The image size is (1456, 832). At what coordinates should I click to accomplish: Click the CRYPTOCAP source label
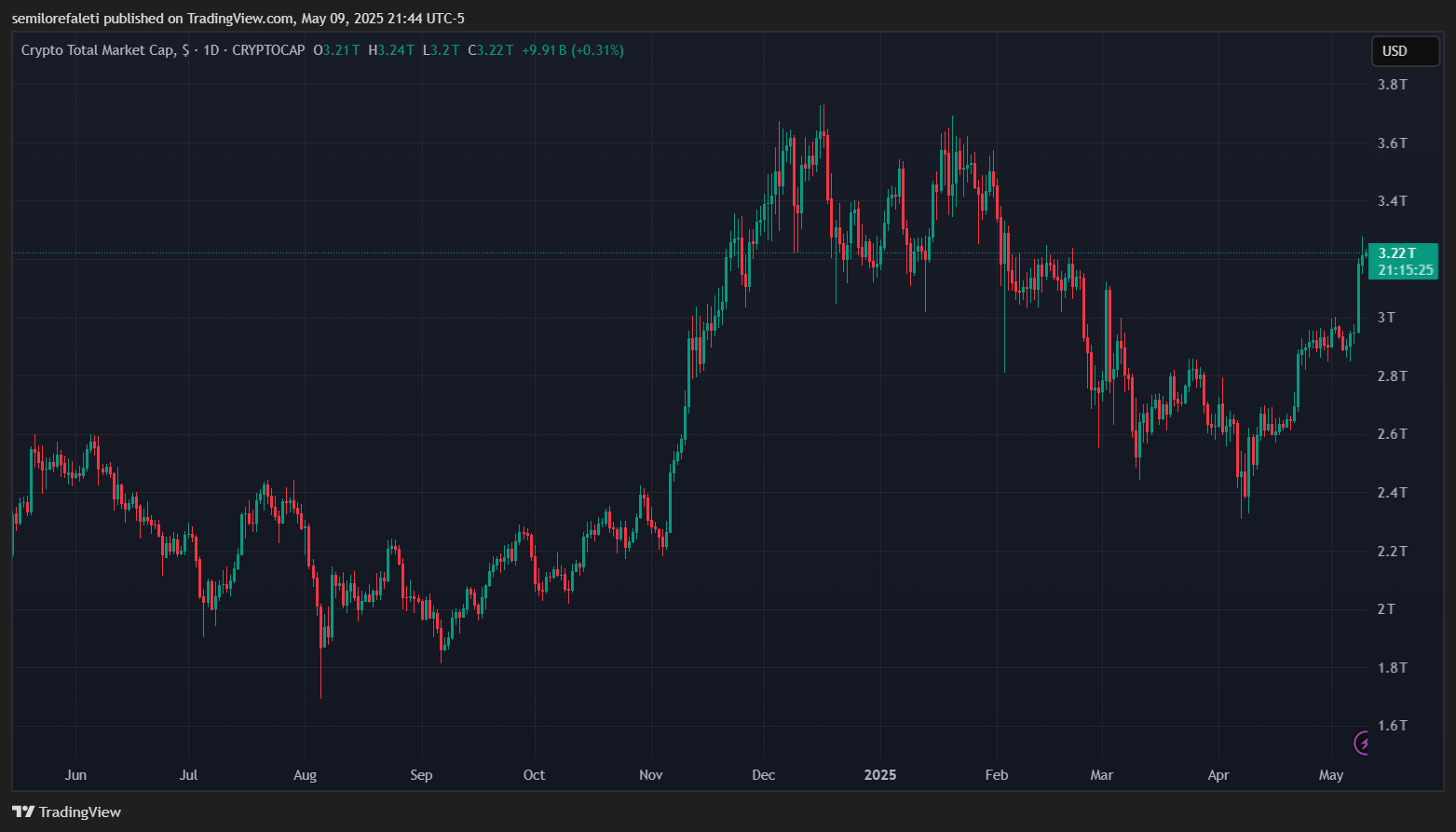268,50
